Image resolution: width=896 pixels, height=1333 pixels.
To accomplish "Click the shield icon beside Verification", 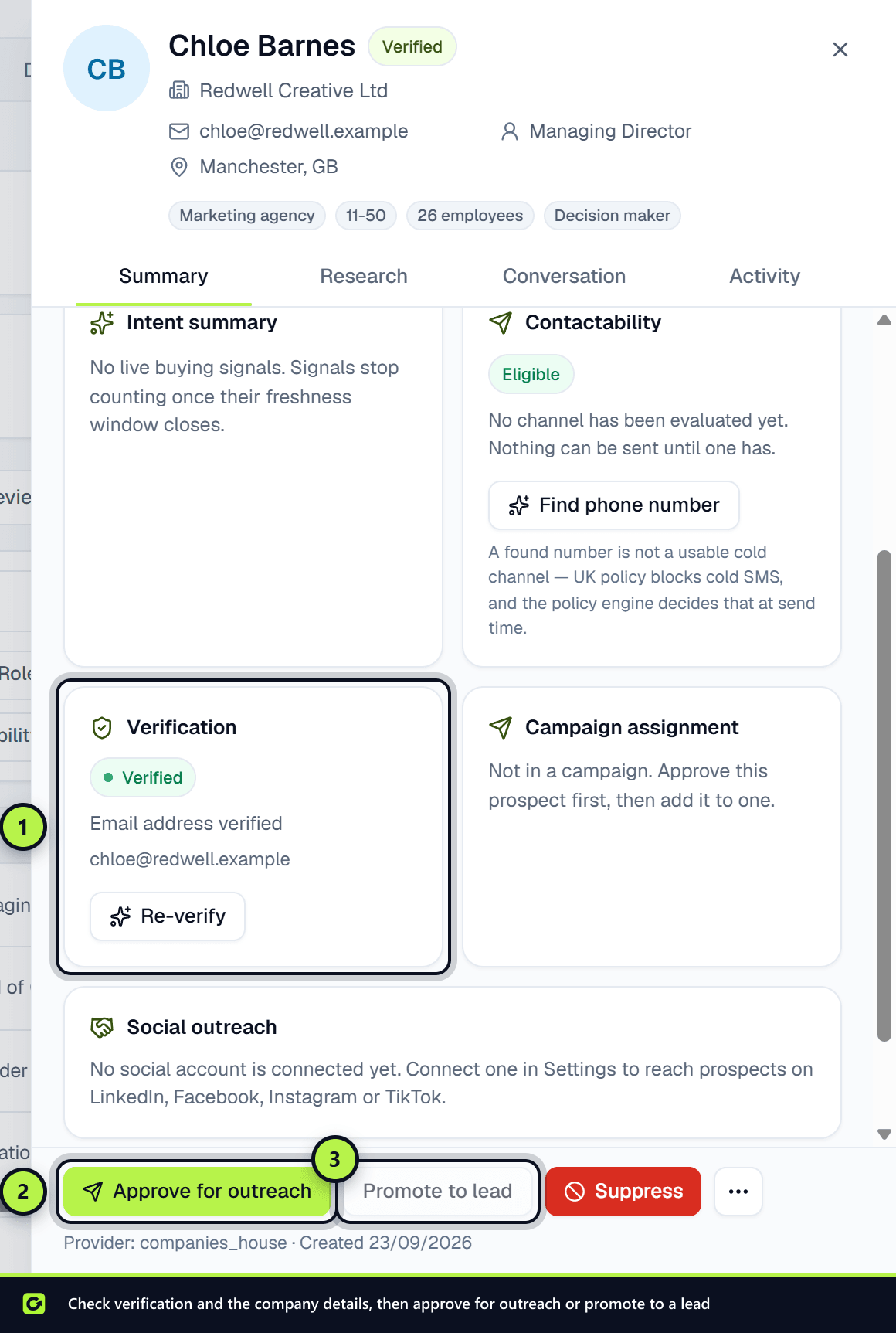I will pyautogui.click(x=102, y=728).
